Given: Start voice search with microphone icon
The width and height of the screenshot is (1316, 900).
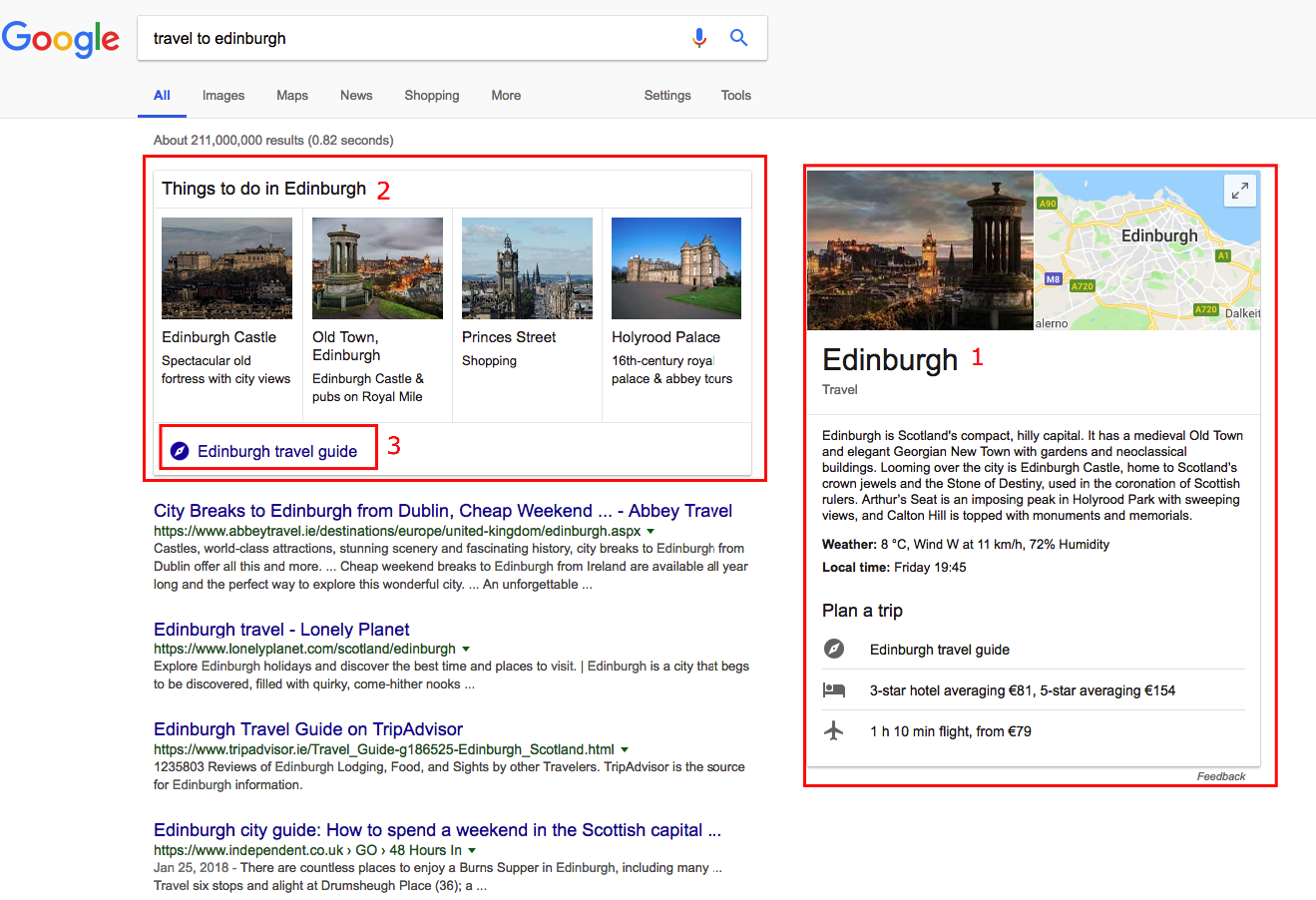Looking at the screenshot, I should (699, 38).
